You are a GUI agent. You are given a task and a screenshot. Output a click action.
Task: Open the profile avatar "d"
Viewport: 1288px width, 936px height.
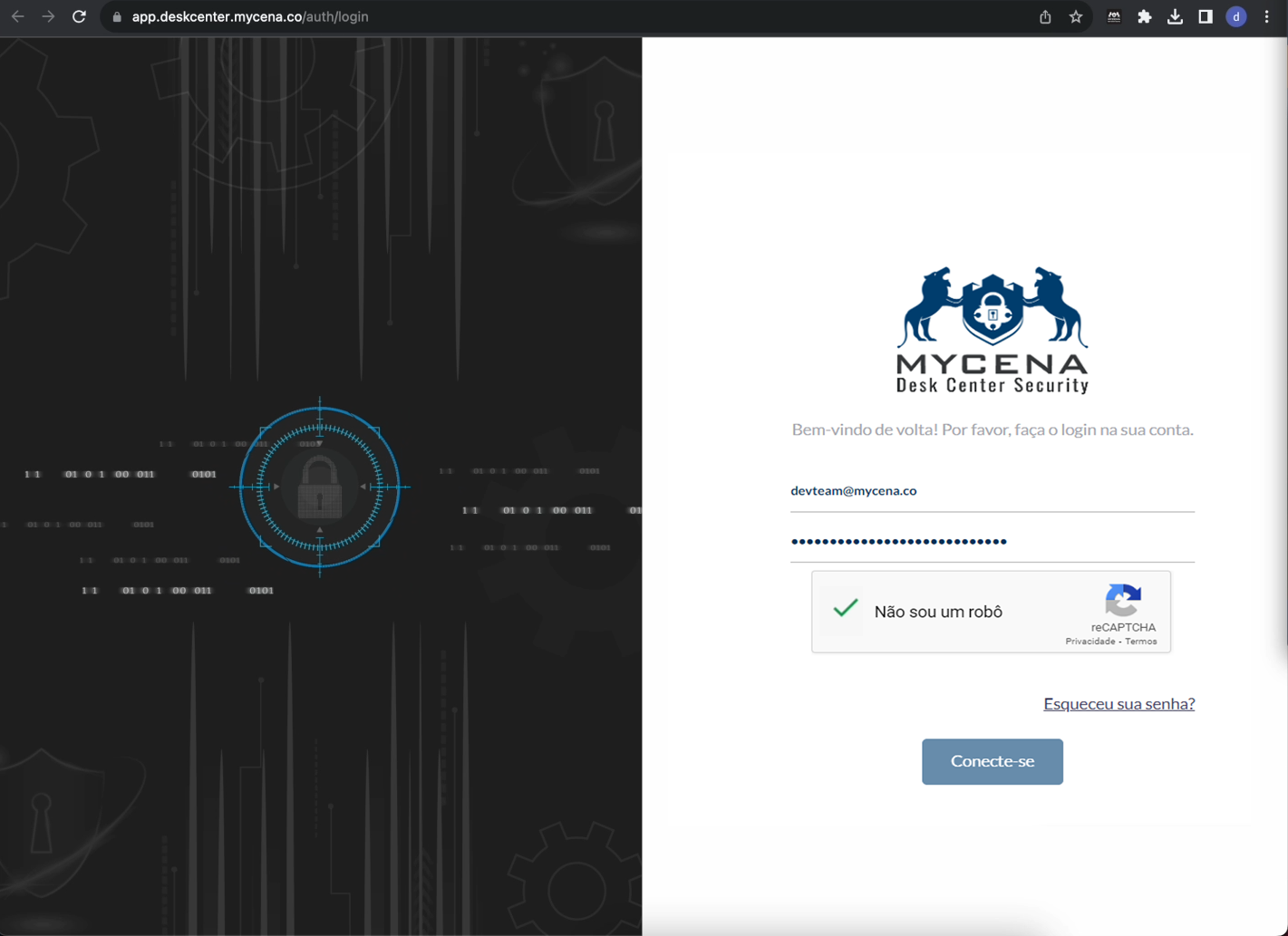pyautogui.click(x=1236, y=16)
